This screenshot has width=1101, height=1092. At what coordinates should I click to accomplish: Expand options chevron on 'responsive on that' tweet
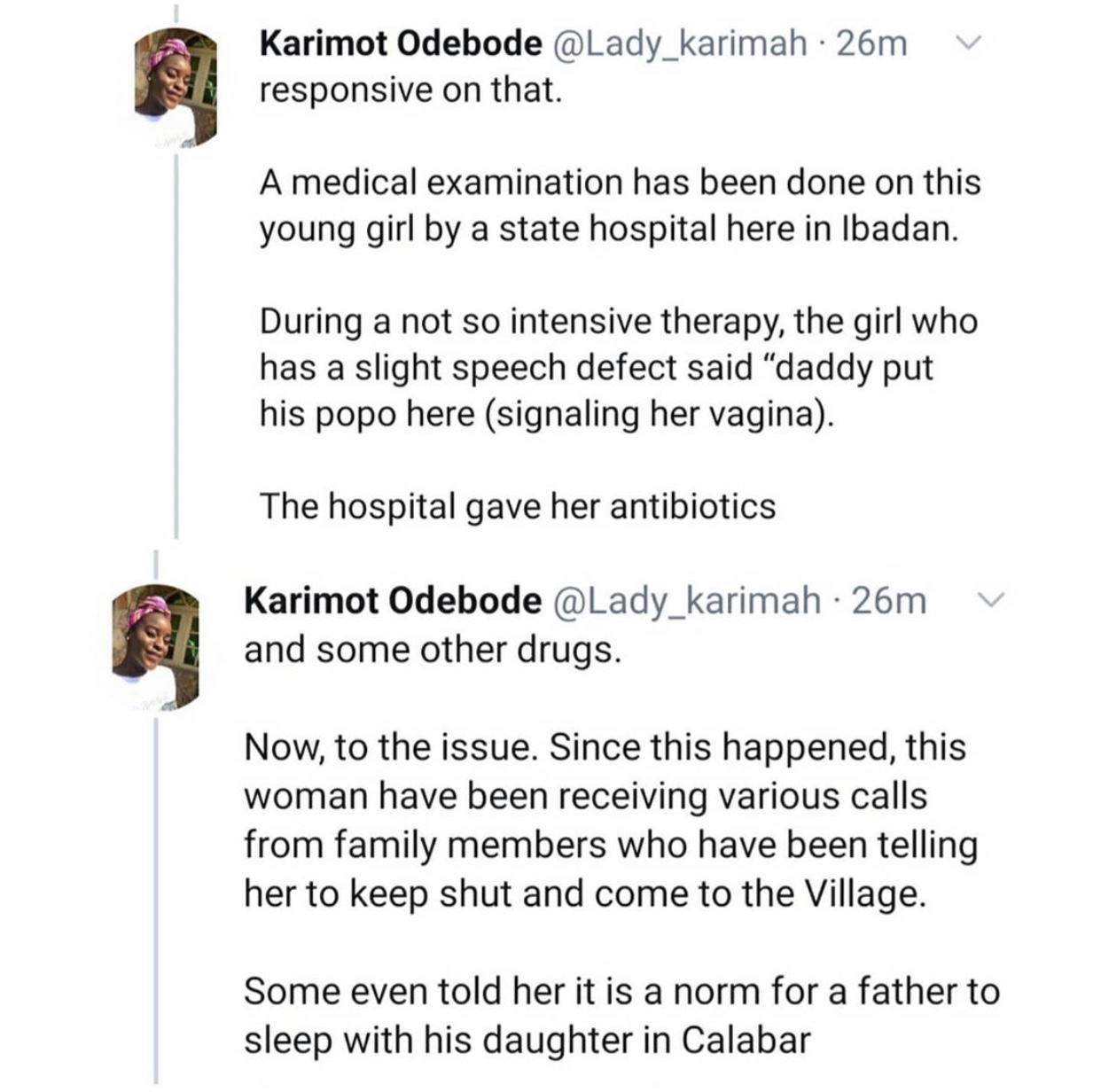point(972,41)
